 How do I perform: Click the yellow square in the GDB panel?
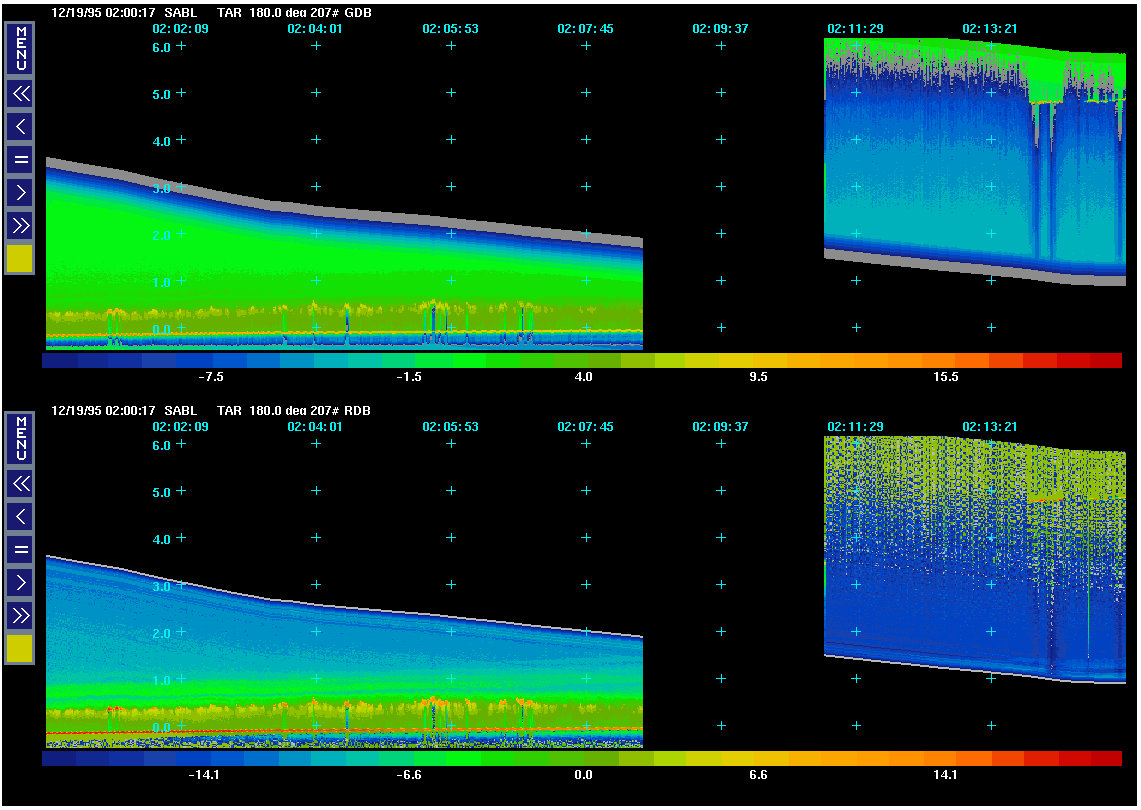(20, 259)
